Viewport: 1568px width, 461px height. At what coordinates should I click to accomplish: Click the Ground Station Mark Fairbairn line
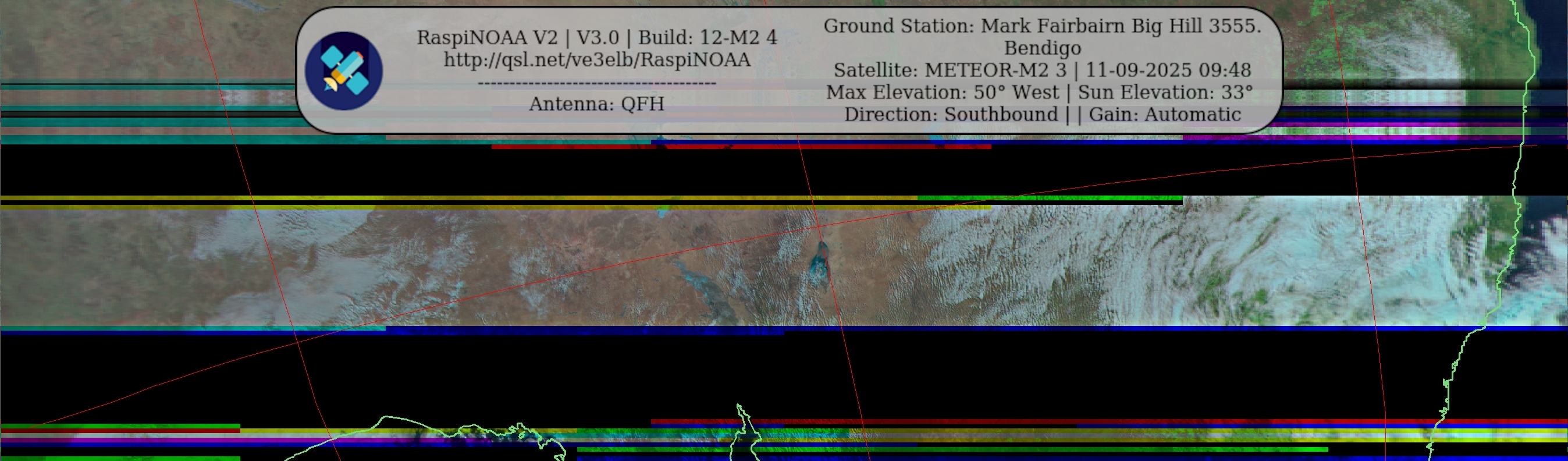1042,26
